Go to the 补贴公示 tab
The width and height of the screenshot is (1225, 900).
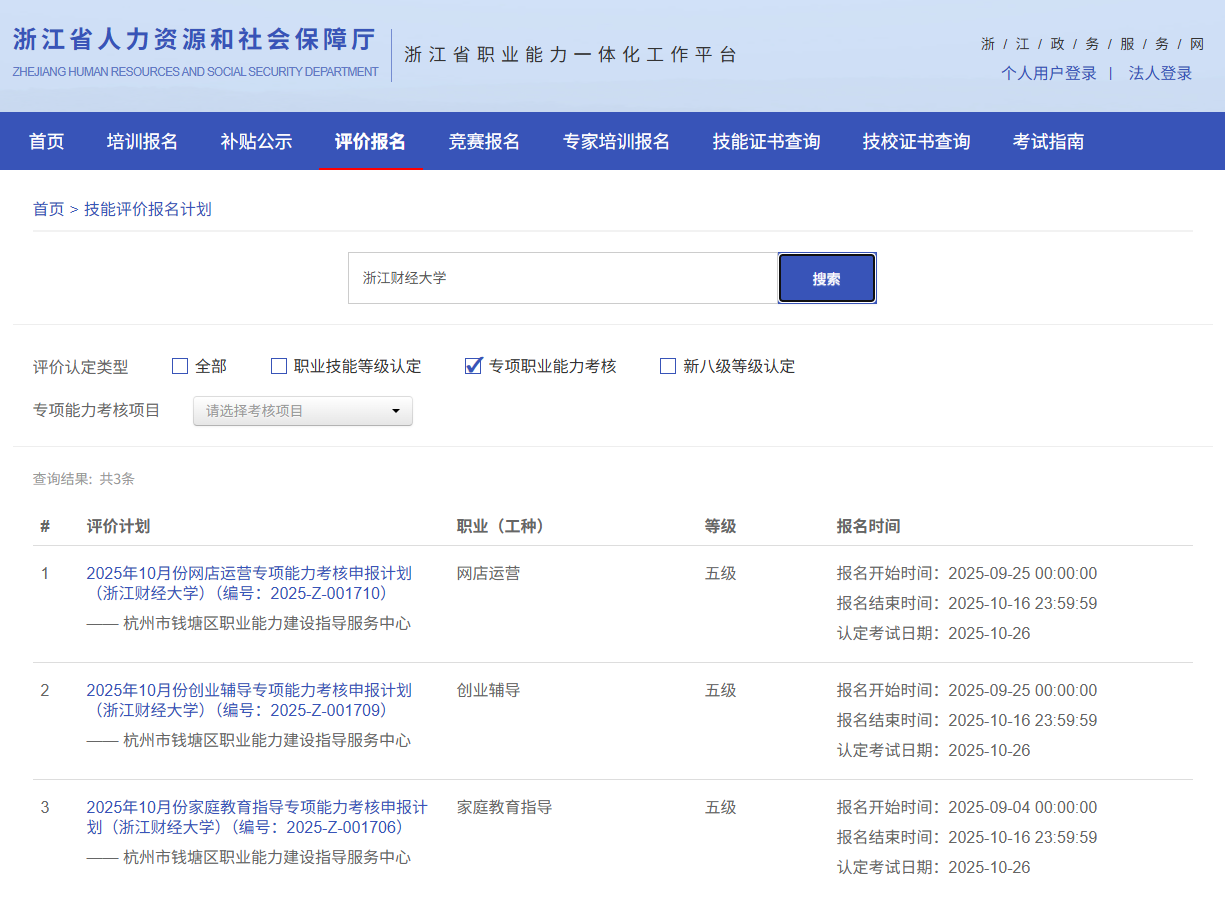pos(256,141)
